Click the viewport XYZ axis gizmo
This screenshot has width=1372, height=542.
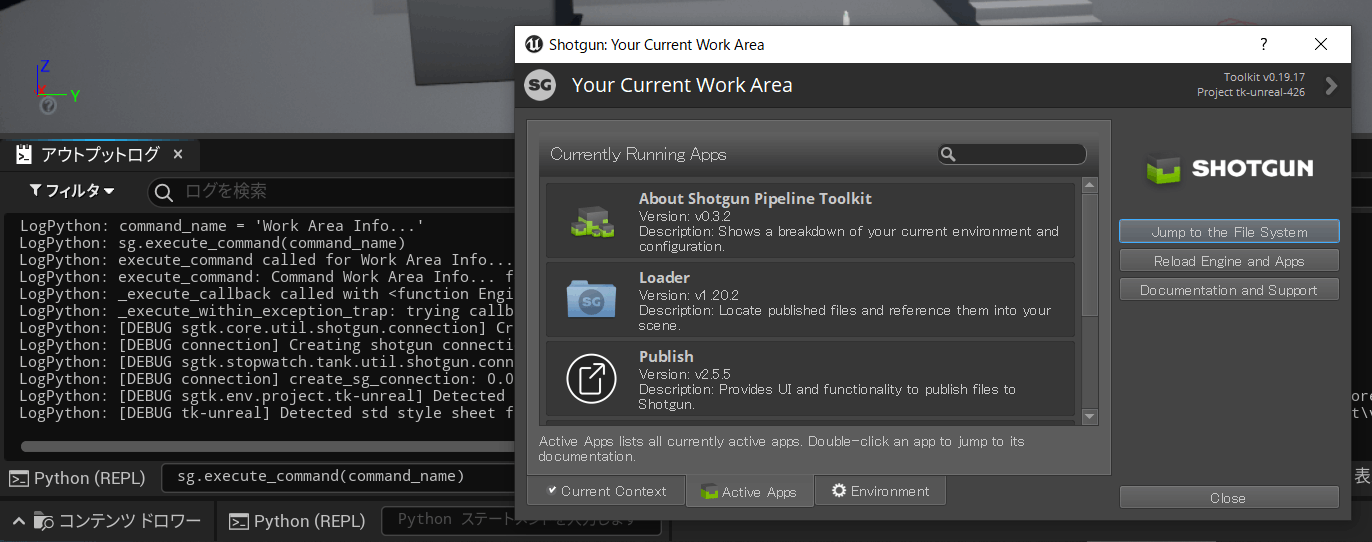point(55,87)
